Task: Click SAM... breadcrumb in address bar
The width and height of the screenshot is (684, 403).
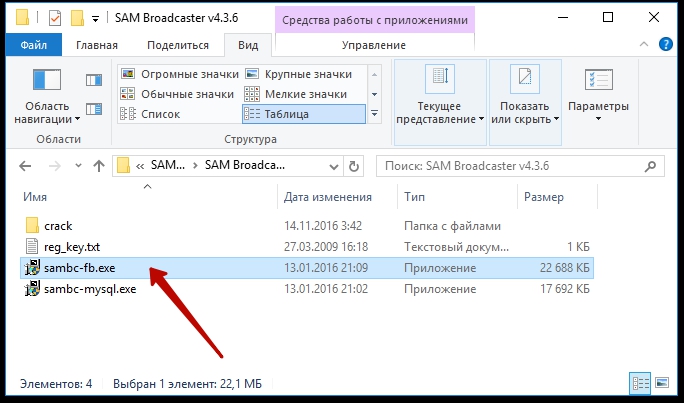Action: 168,165
